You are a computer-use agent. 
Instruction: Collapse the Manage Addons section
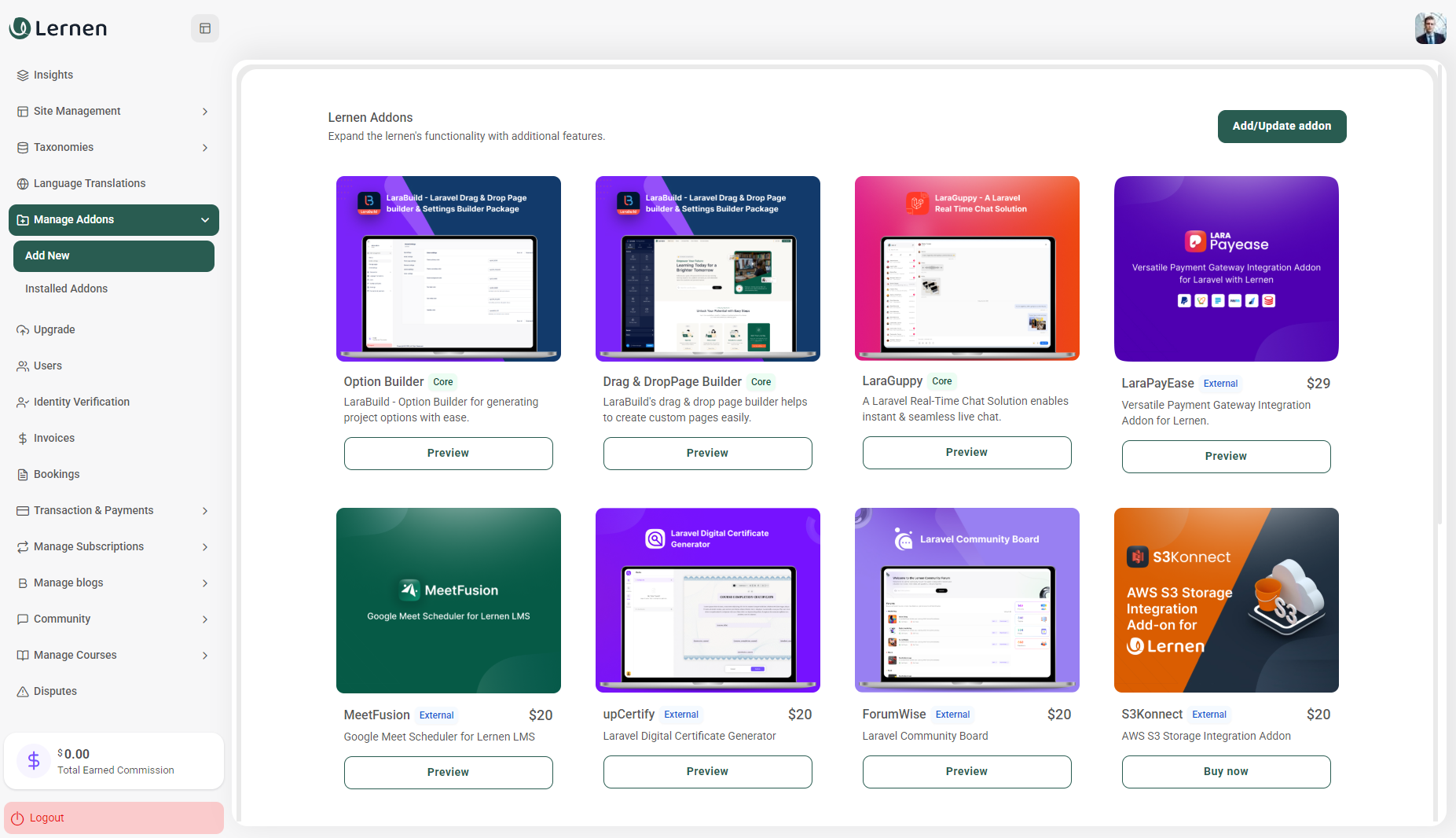204,220
